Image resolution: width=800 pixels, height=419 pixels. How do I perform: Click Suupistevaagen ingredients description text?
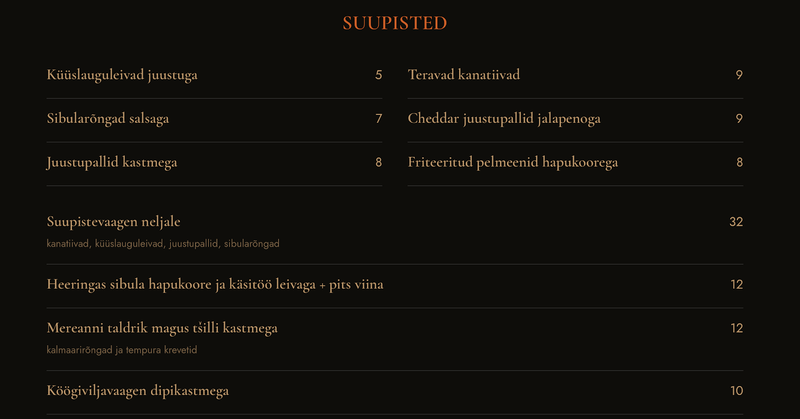163,243
